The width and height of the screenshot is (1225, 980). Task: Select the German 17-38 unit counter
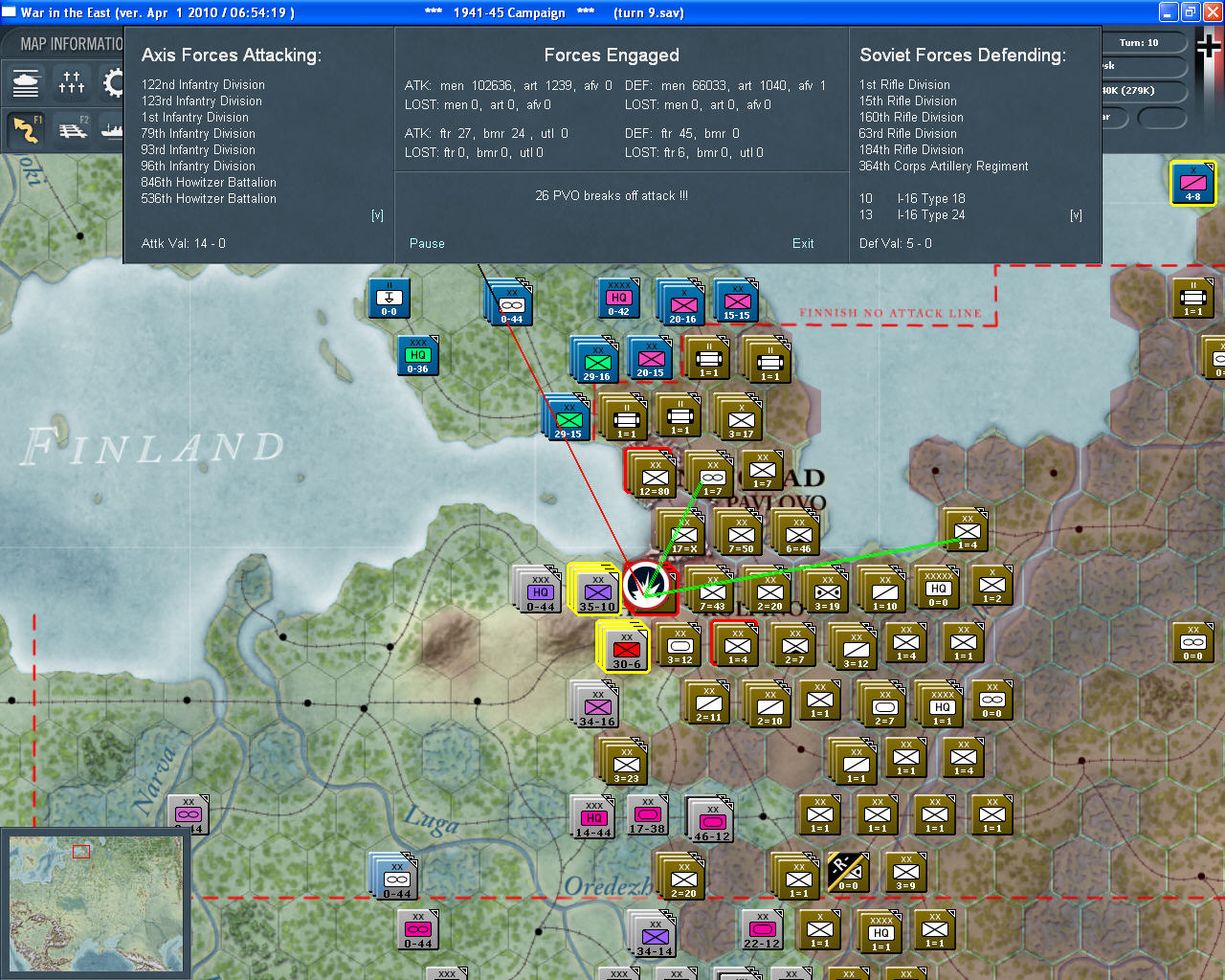(648, 815)
